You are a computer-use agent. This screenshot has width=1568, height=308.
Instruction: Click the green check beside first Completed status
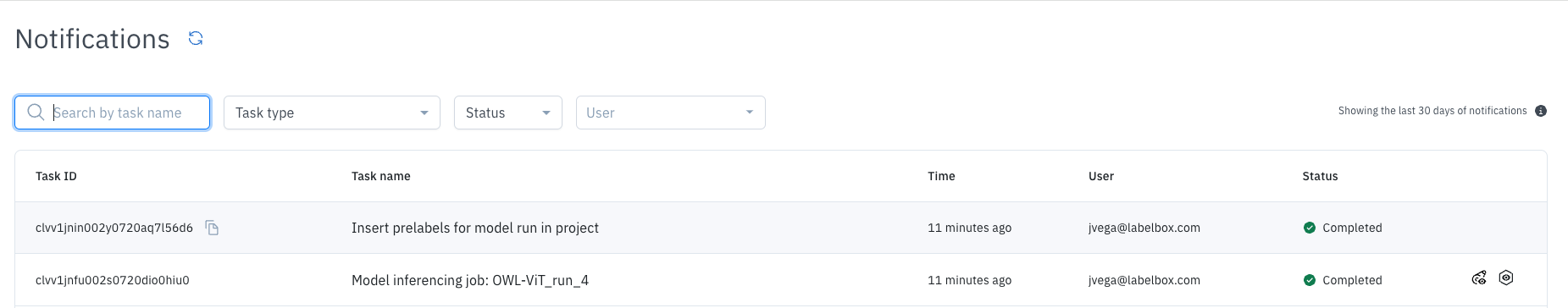[x=1310, y=228]
